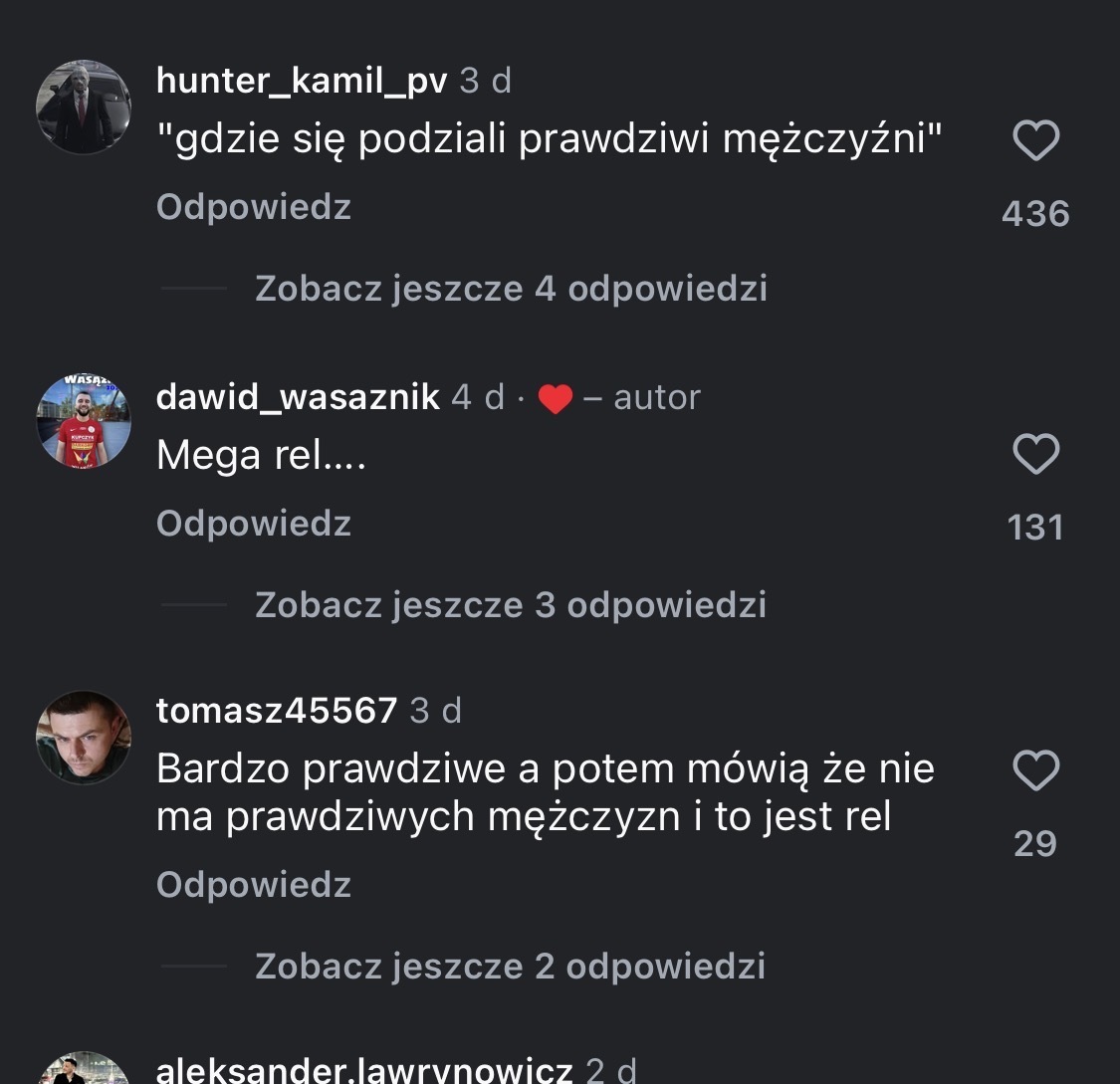The width and height of the screenshot is (1120, 1084).
Task: Tap the 131 likes count
Action: [x=1035, y=528]
